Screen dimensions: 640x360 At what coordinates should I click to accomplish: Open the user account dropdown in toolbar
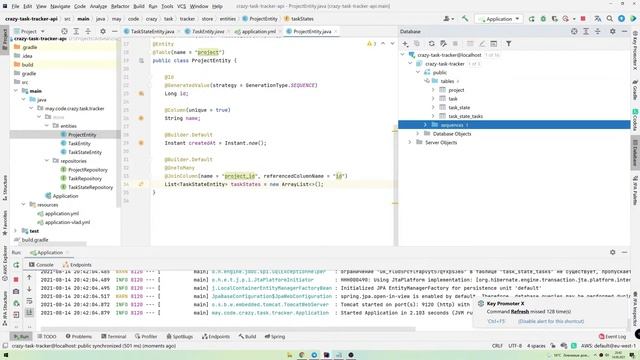coord(449,19)
